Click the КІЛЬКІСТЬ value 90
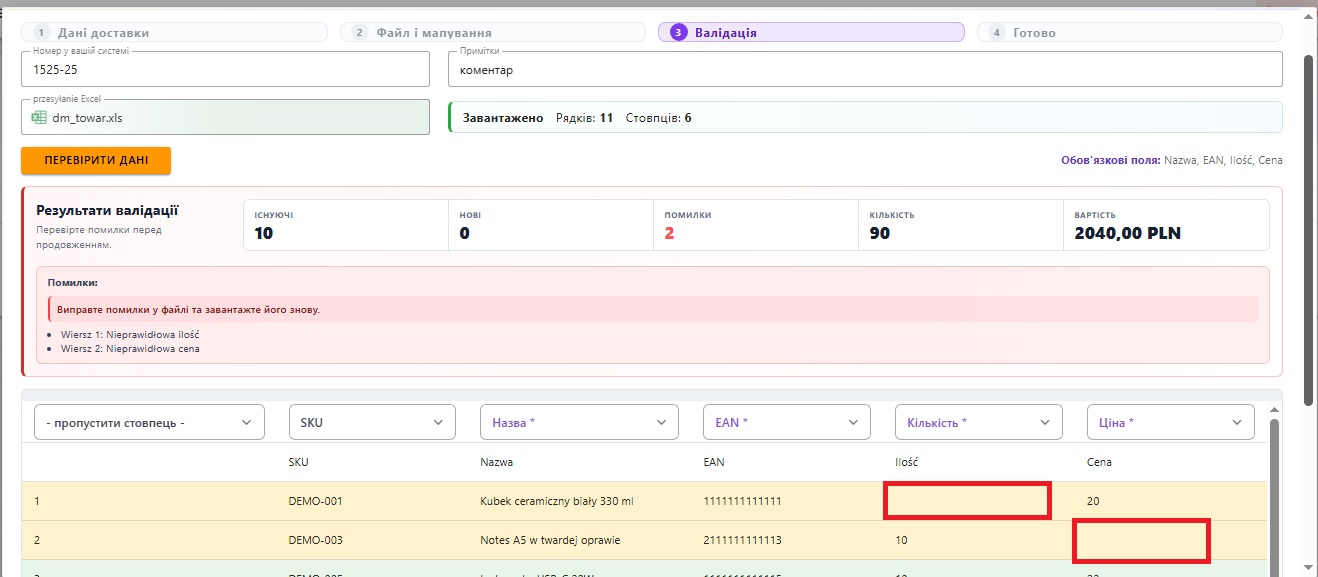The height and width of the screenshot is (577, 1318). tap(880, 234)
